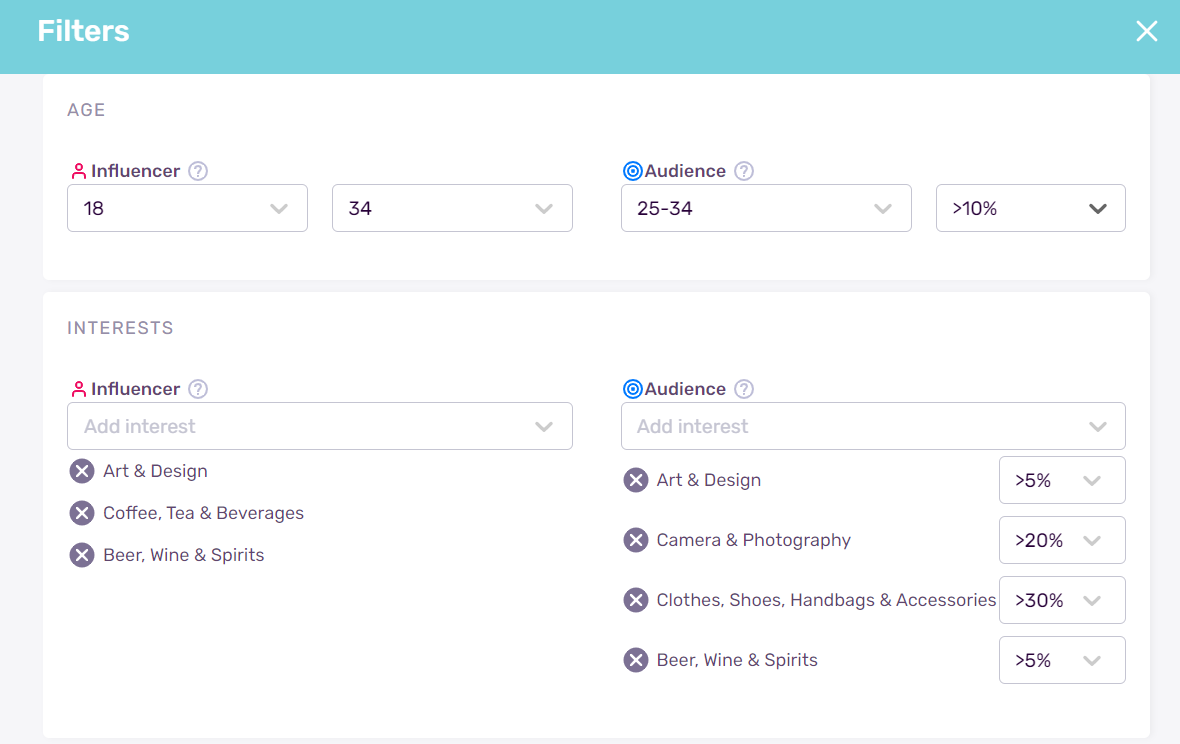This screenshot has width=1180, height=744.
Task: Click the Audience target icon in Interests section
Action: 633,389
